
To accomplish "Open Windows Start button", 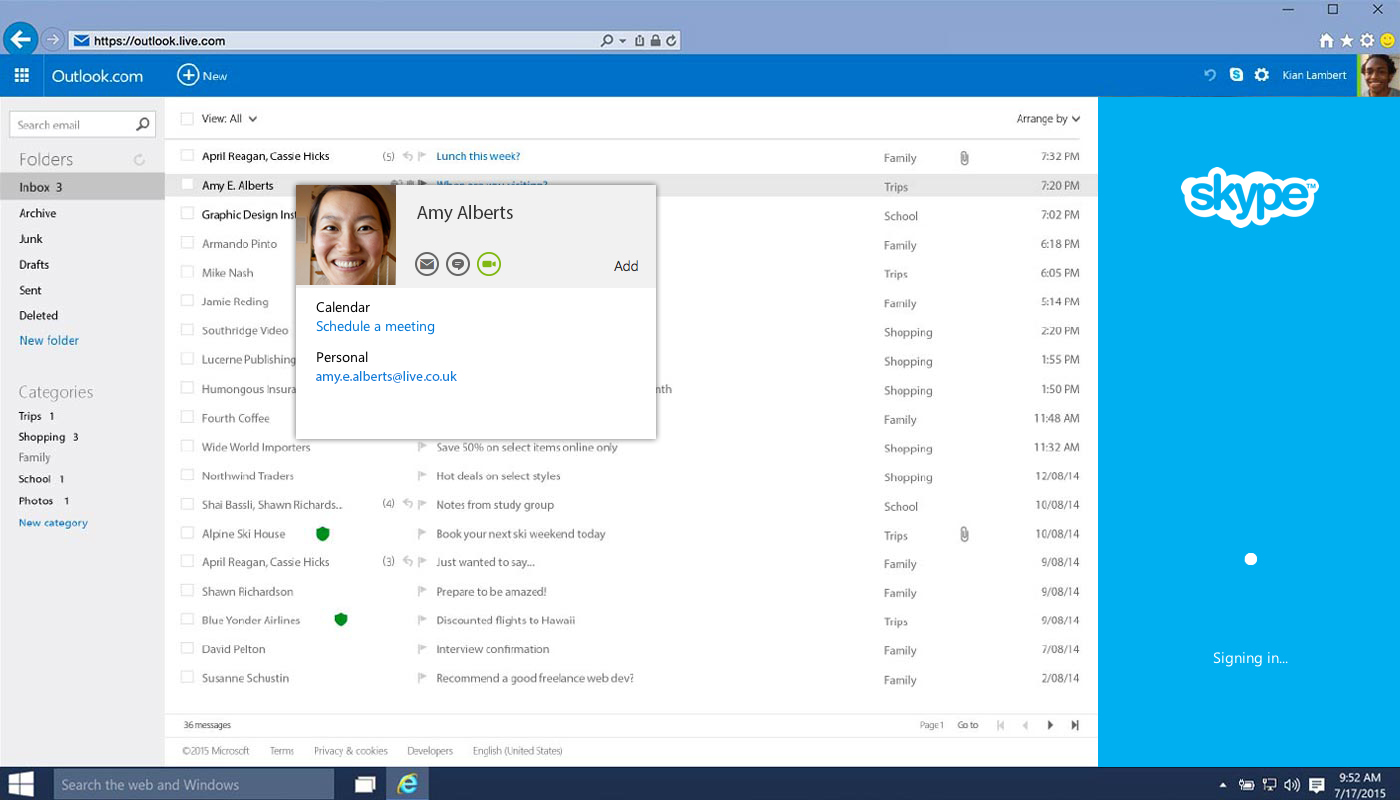I will (20, 784).
